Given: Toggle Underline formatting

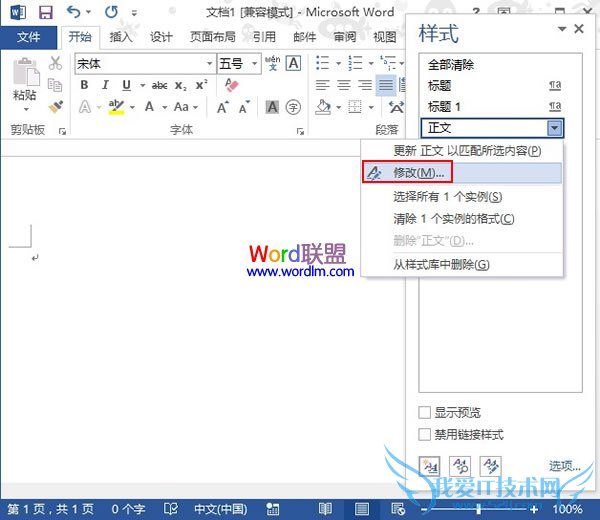Looking at the screenshot, I should pos(126,85).
